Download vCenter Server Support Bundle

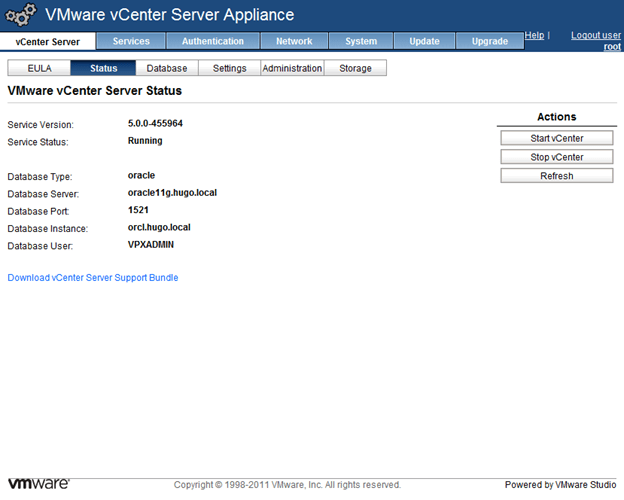coord(93,278)
